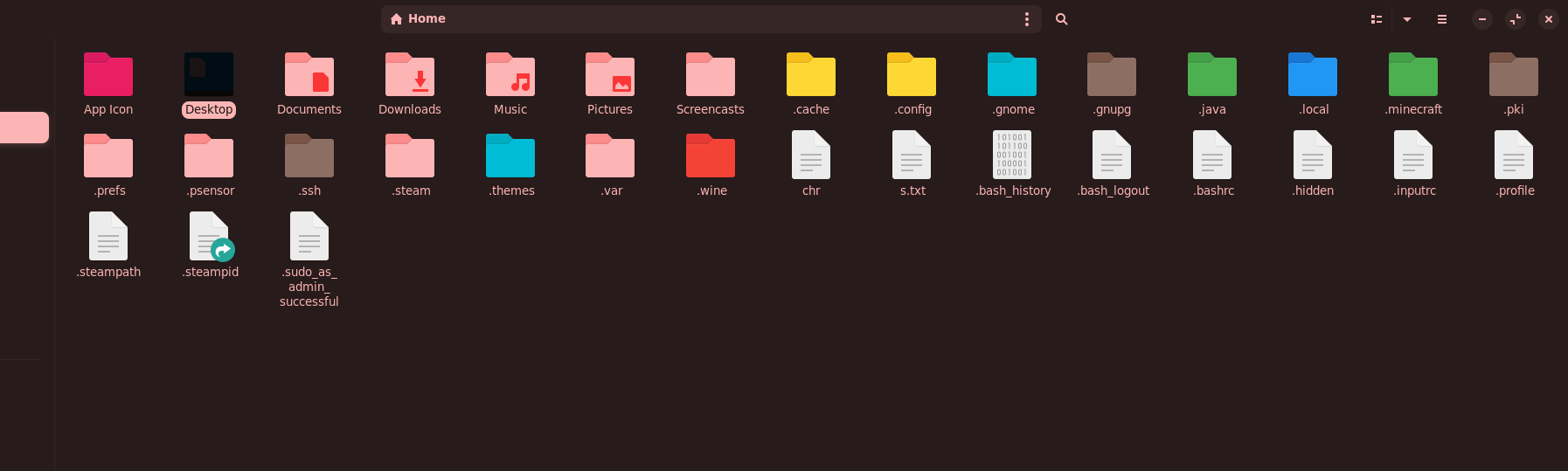Select the .sudo_as_admin_successful file
Viewport: 1568px width, 471px height.
(309, 237)
